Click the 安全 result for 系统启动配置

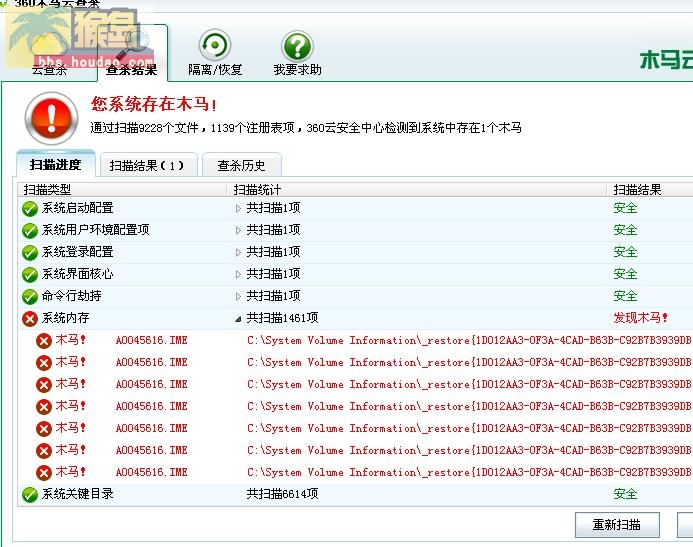point(625,208)
